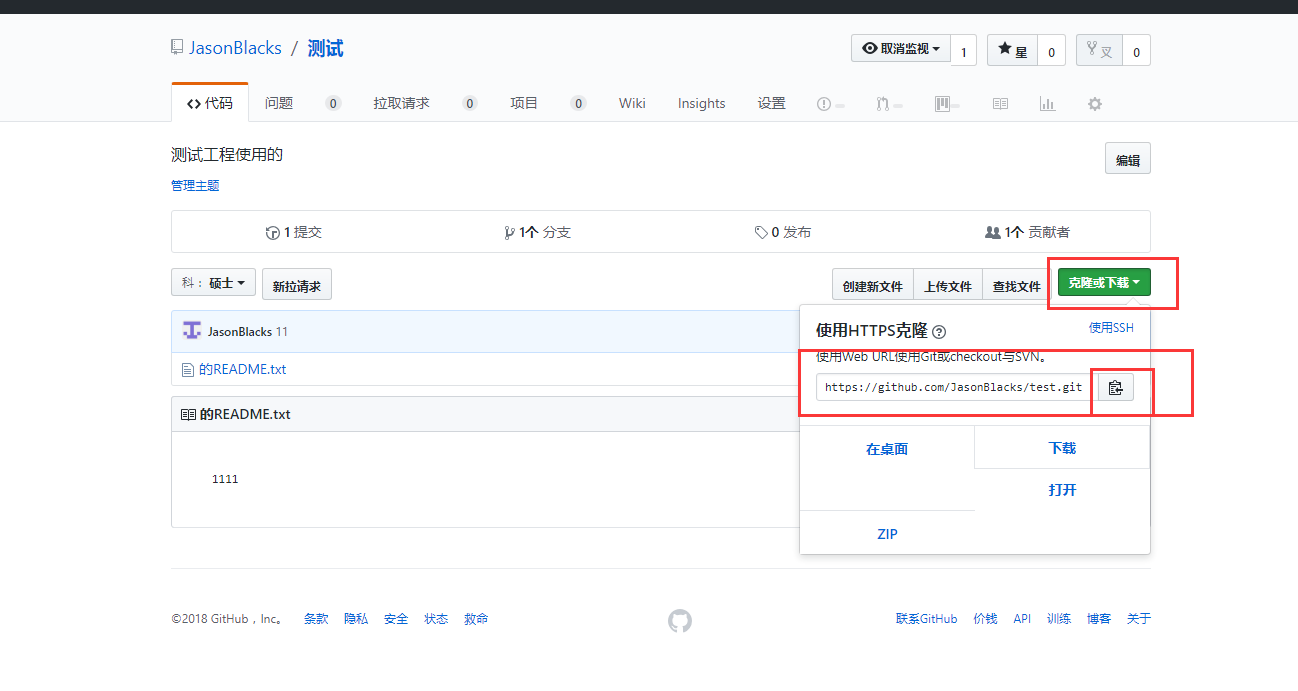This screenshot has width=1298, height=691.
Task: Switch to the 项目 tab
Action: 524,103
